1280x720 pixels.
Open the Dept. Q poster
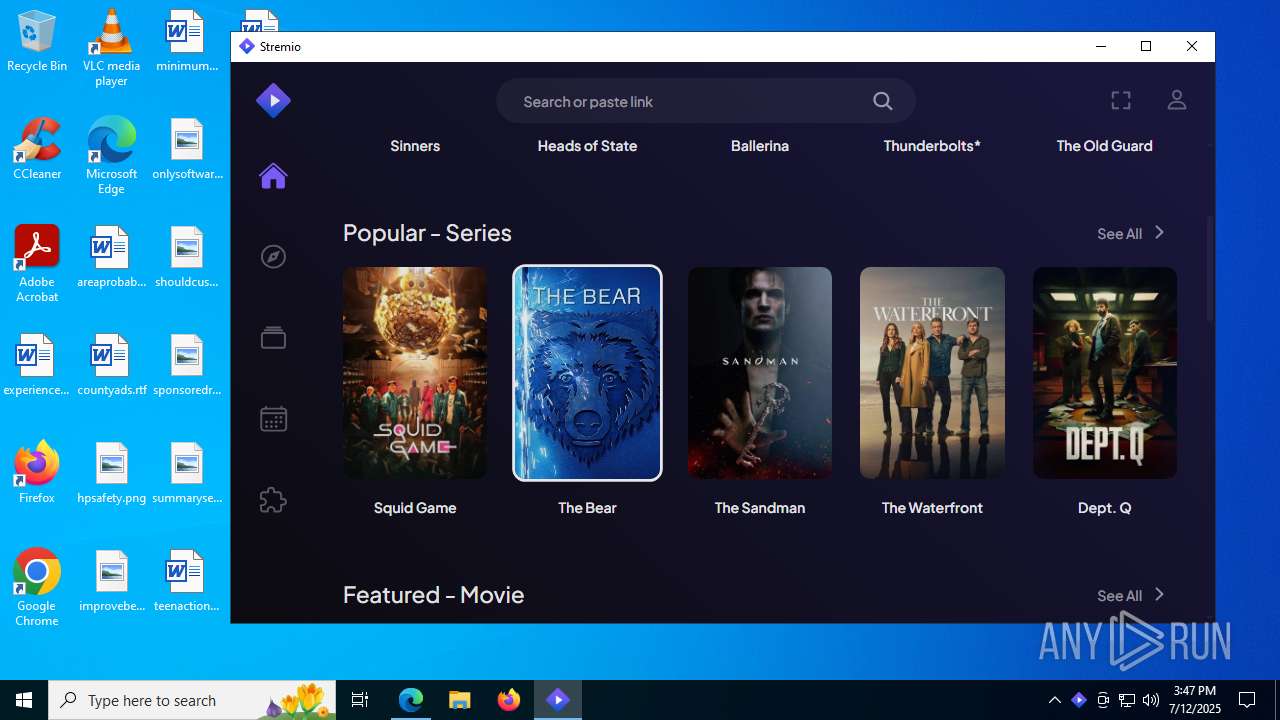click(x=1105, y=373)
